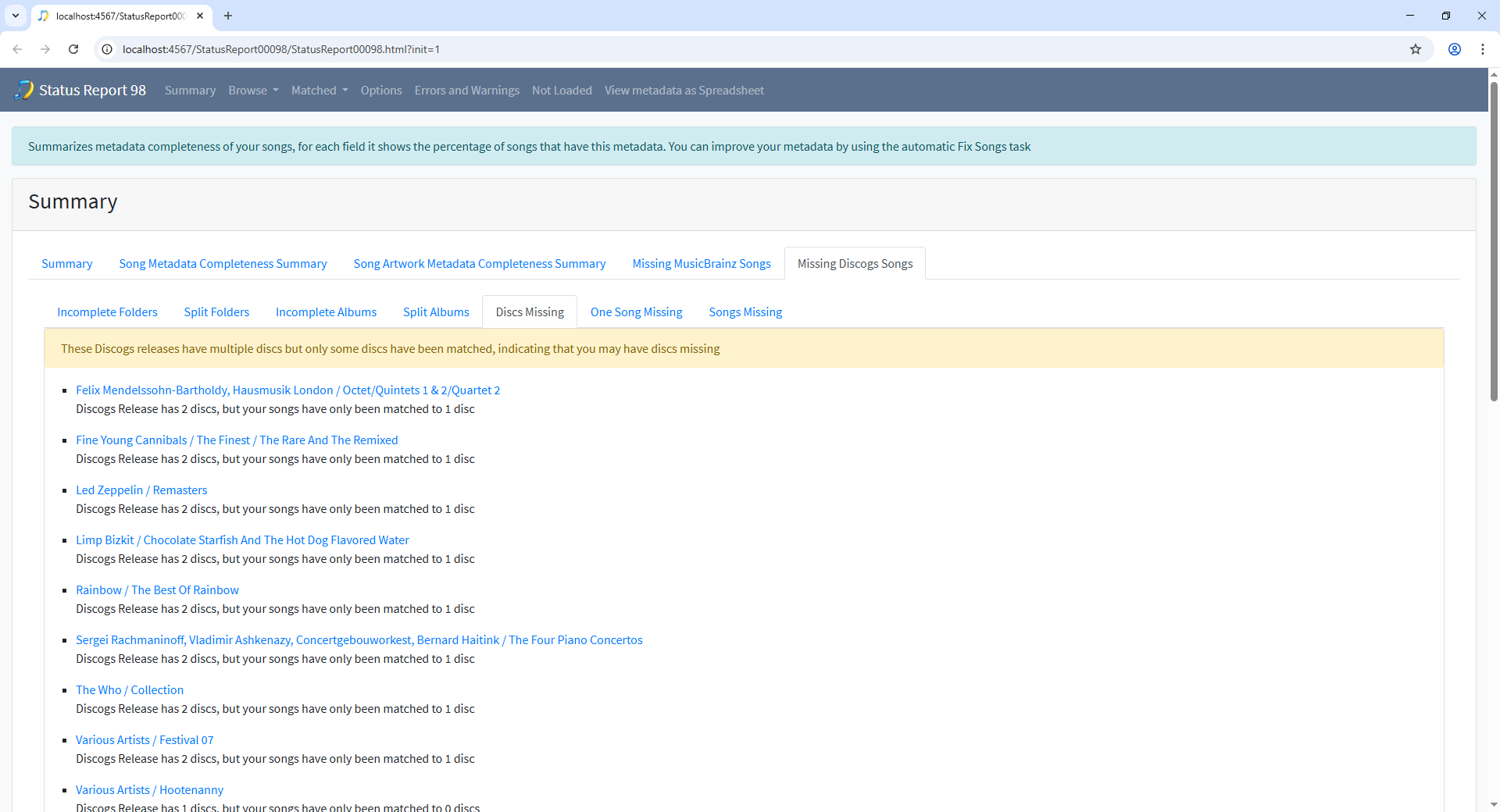
Task: Open Various Artists / Festival 07 link
Action: (x=145, y=740)
